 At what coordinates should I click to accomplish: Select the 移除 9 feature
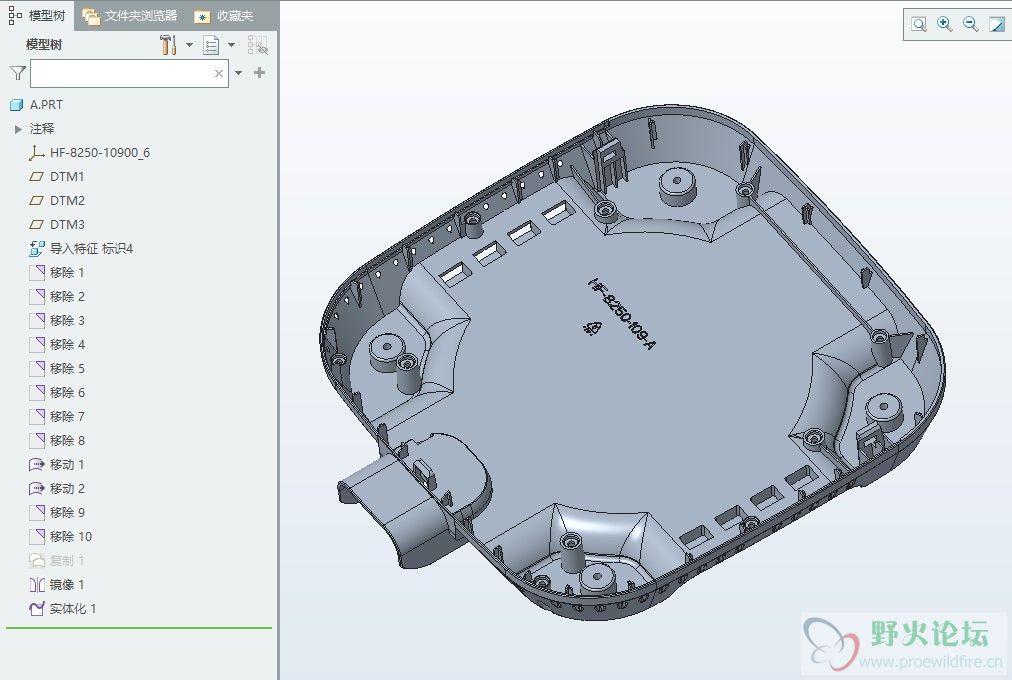point(57,512)
